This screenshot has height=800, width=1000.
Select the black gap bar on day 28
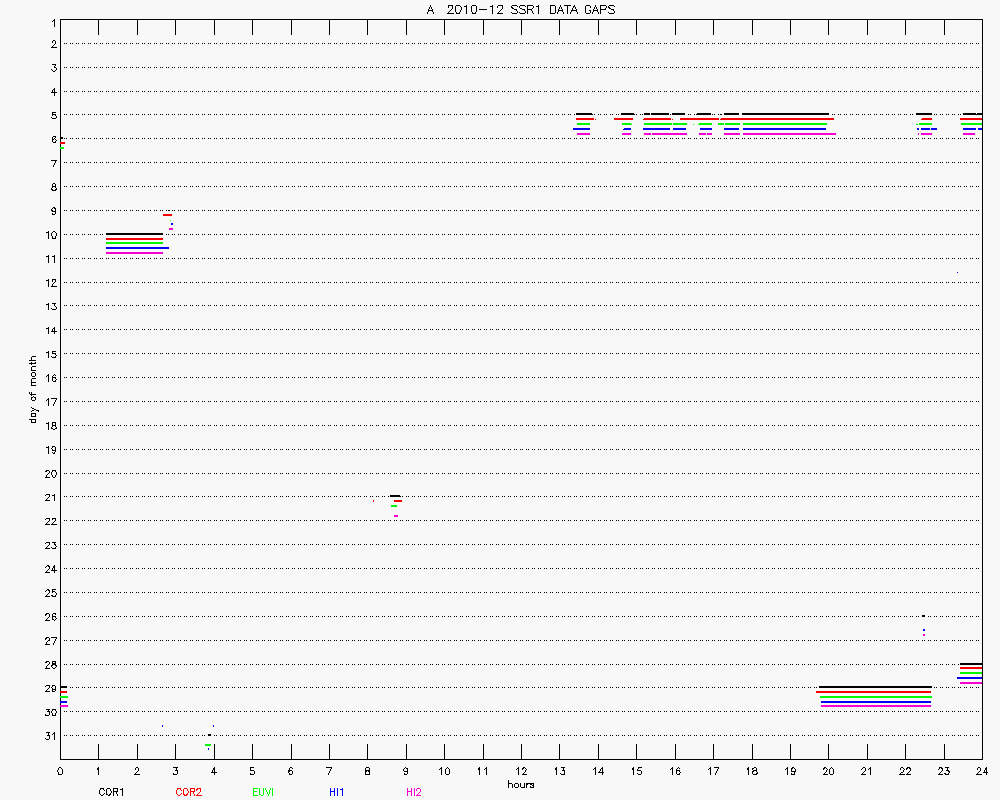pyautogui.click(x=970, y=664)
